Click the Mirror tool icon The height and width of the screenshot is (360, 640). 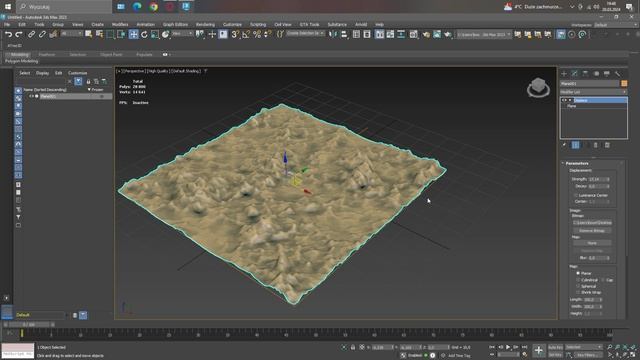pyautogui.click(x=333, y=35)
